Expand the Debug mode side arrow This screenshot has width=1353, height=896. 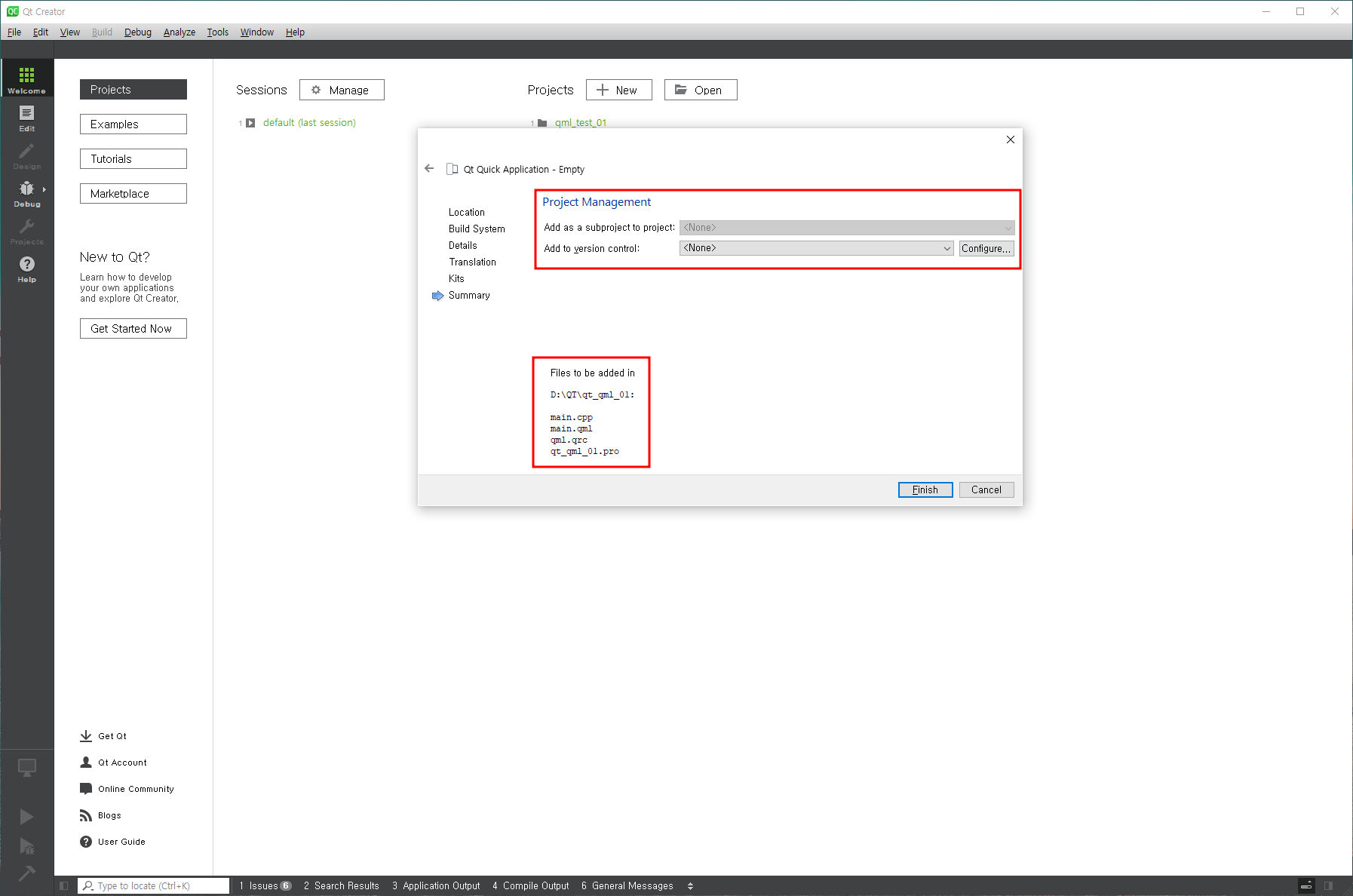(x=44, y=189)
